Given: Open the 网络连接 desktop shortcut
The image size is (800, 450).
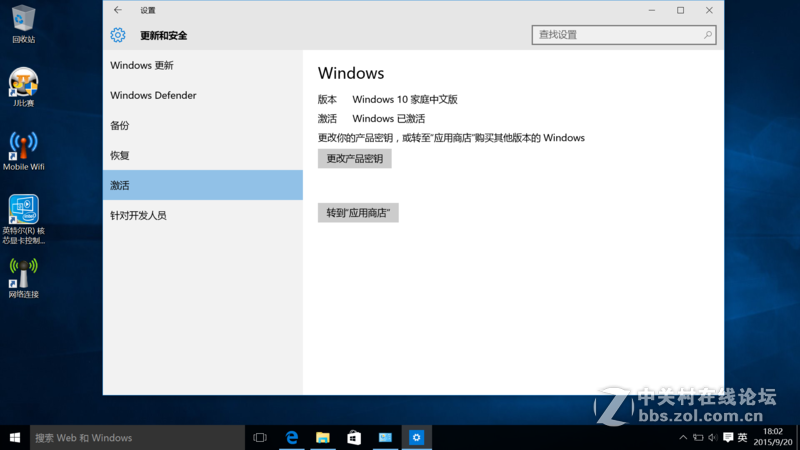Looking at the screenshot, I should [x=23, y=272].
